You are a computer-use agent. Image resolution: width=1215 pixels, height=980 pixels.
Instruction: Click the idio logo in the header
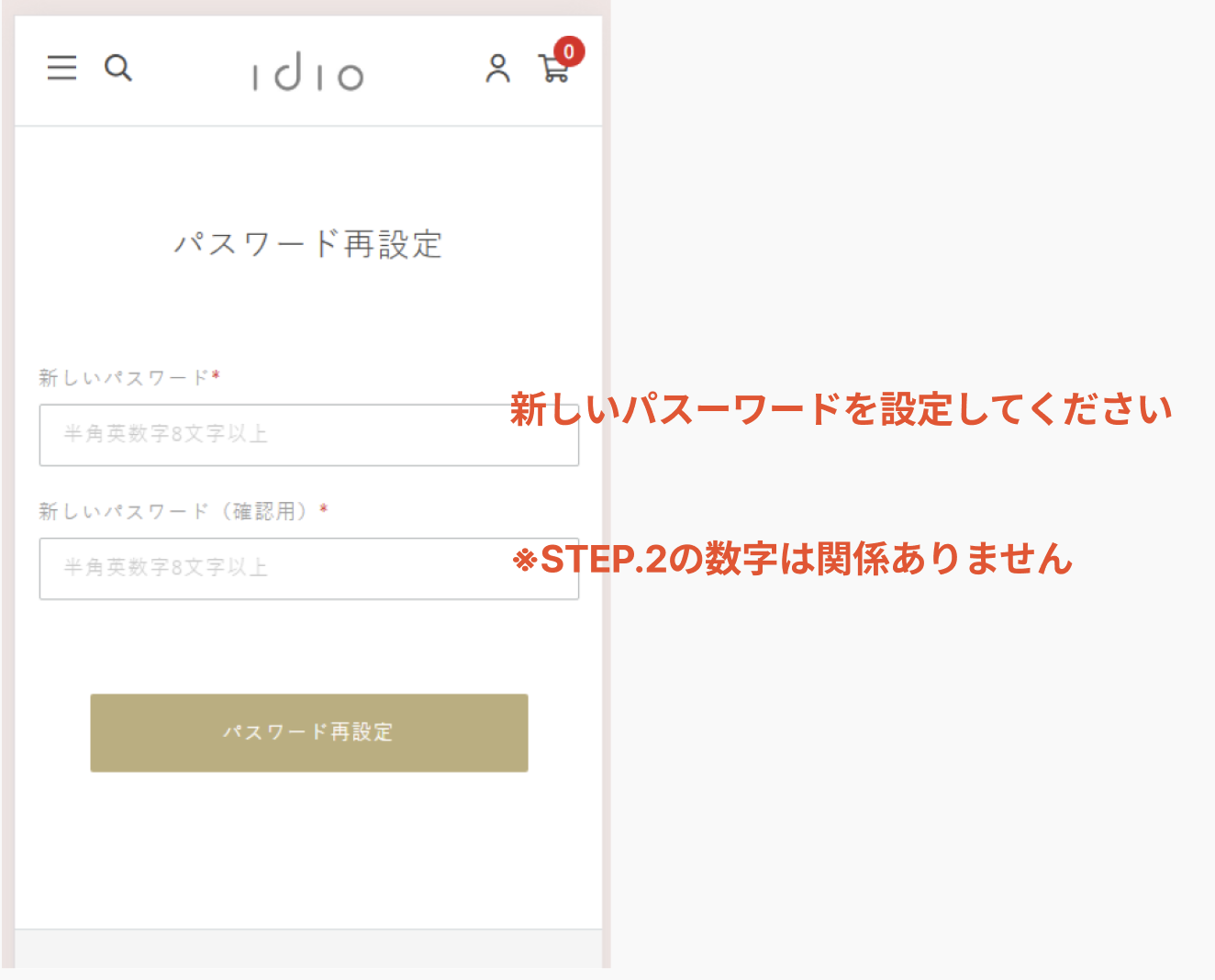click(x=308, y=72)
